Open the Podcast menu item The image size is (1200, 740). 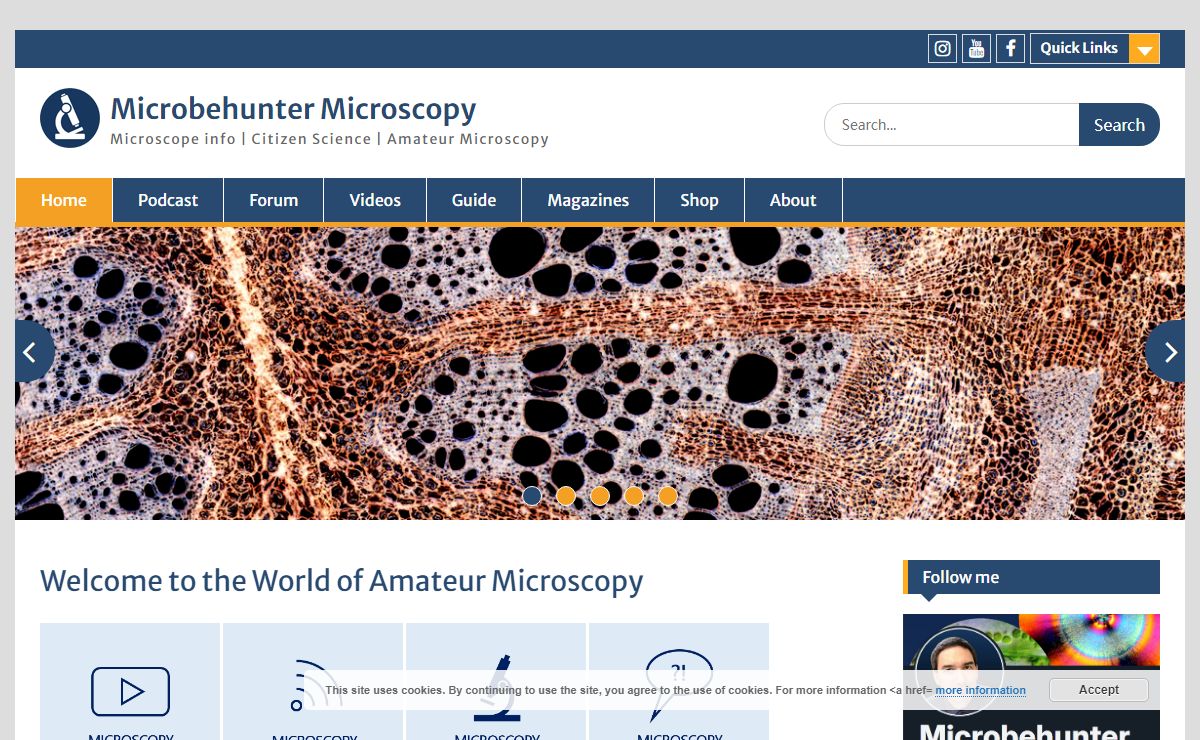[168, 200]
